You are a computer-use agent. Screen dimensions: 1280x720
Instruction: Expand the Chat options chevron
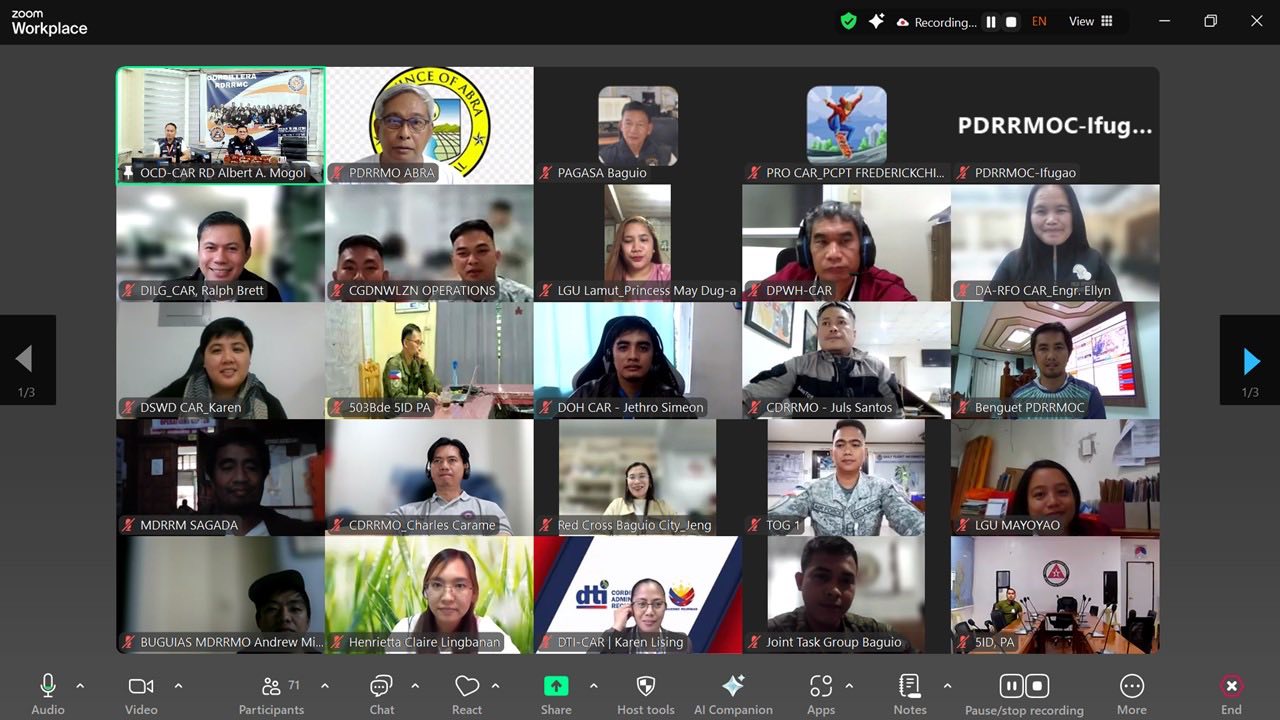415,686
